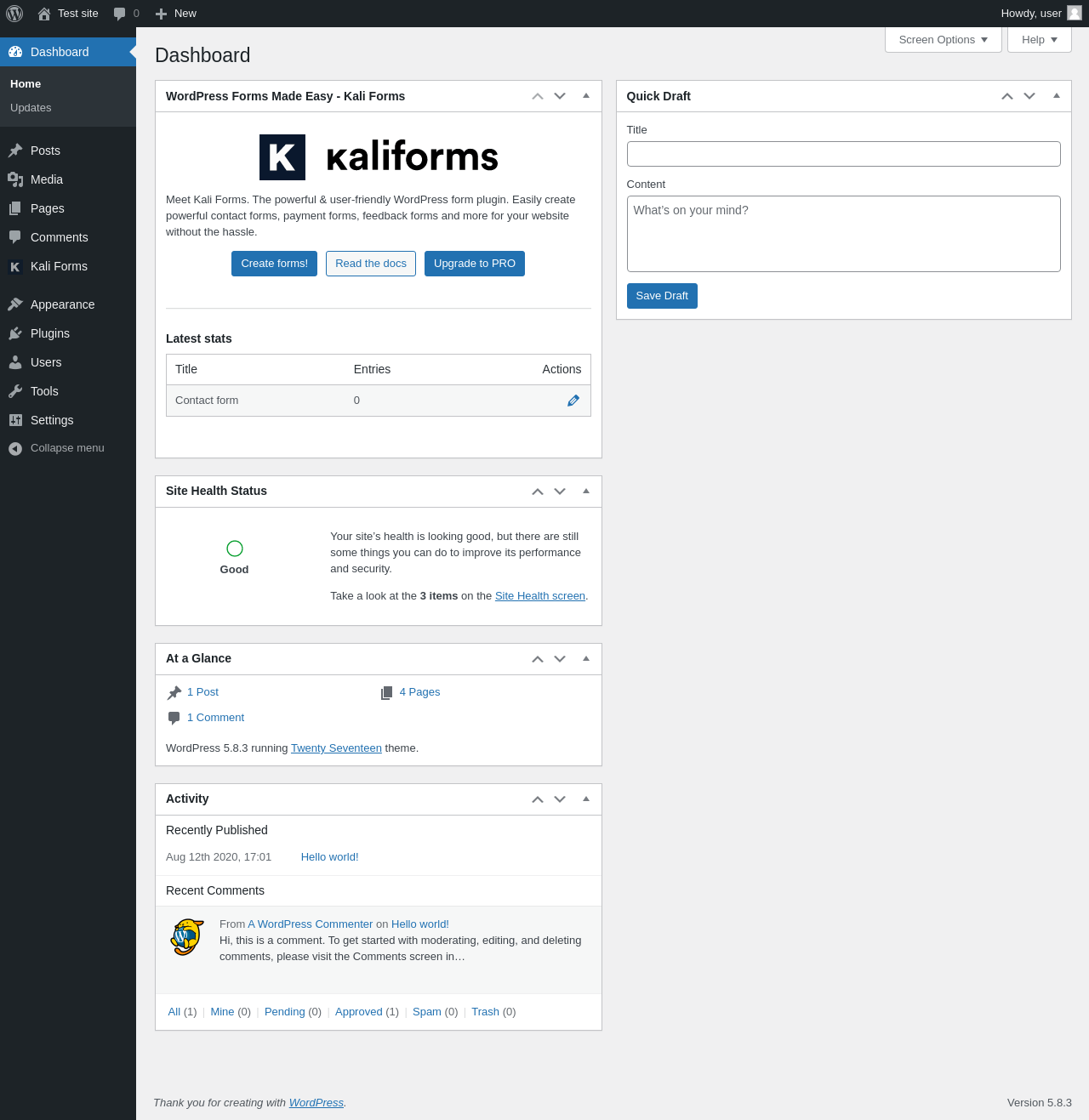Click the Appearance paintbrush icon

coord(15,304)
